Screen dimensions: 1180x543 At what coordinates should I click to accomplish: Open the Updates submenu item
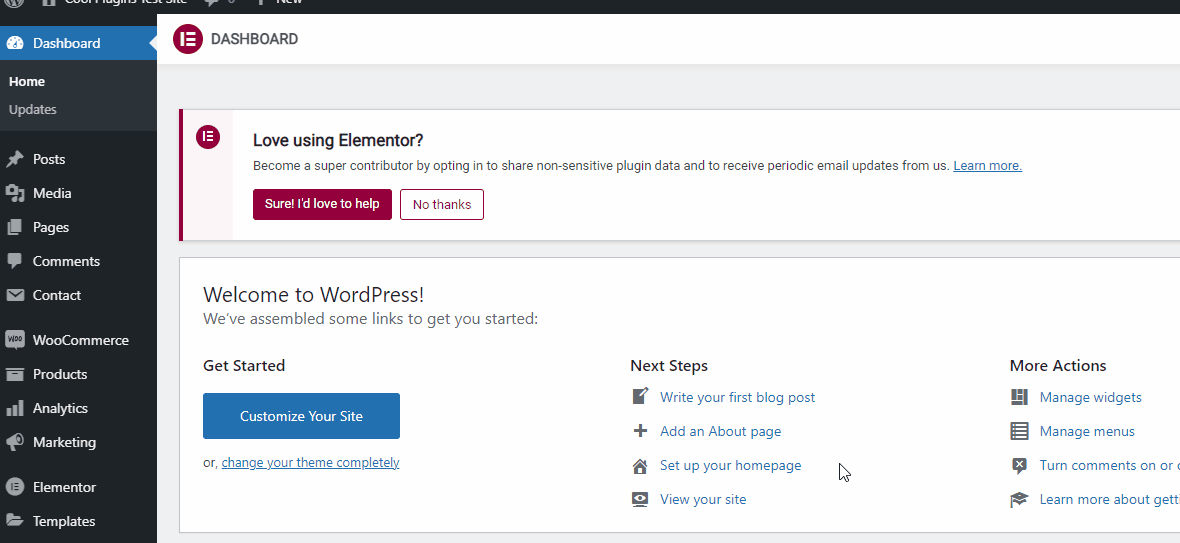[32, 109]
